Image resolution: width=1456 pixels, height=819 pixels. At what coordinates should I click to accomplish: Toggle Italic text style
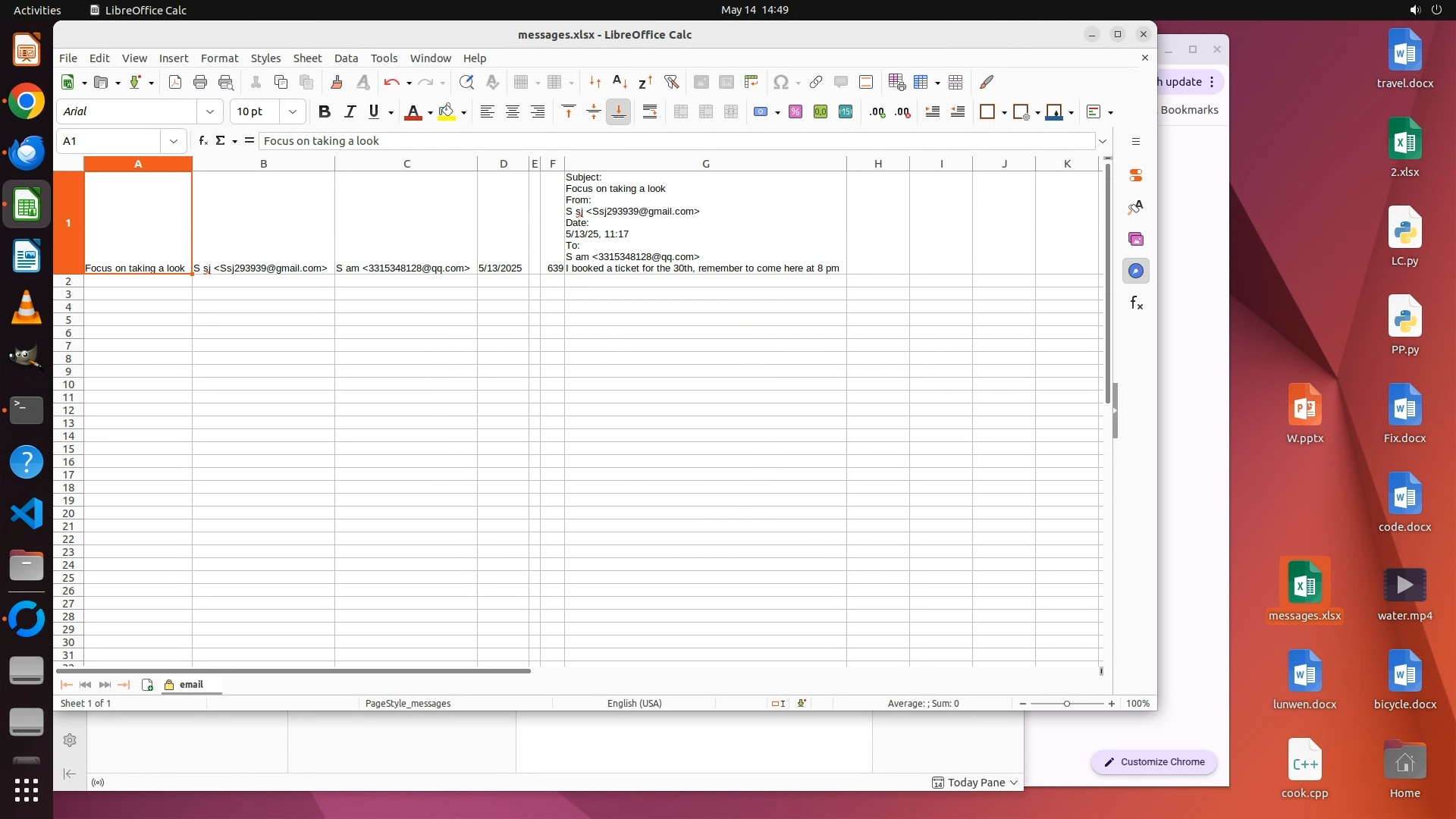coord(350,111)
